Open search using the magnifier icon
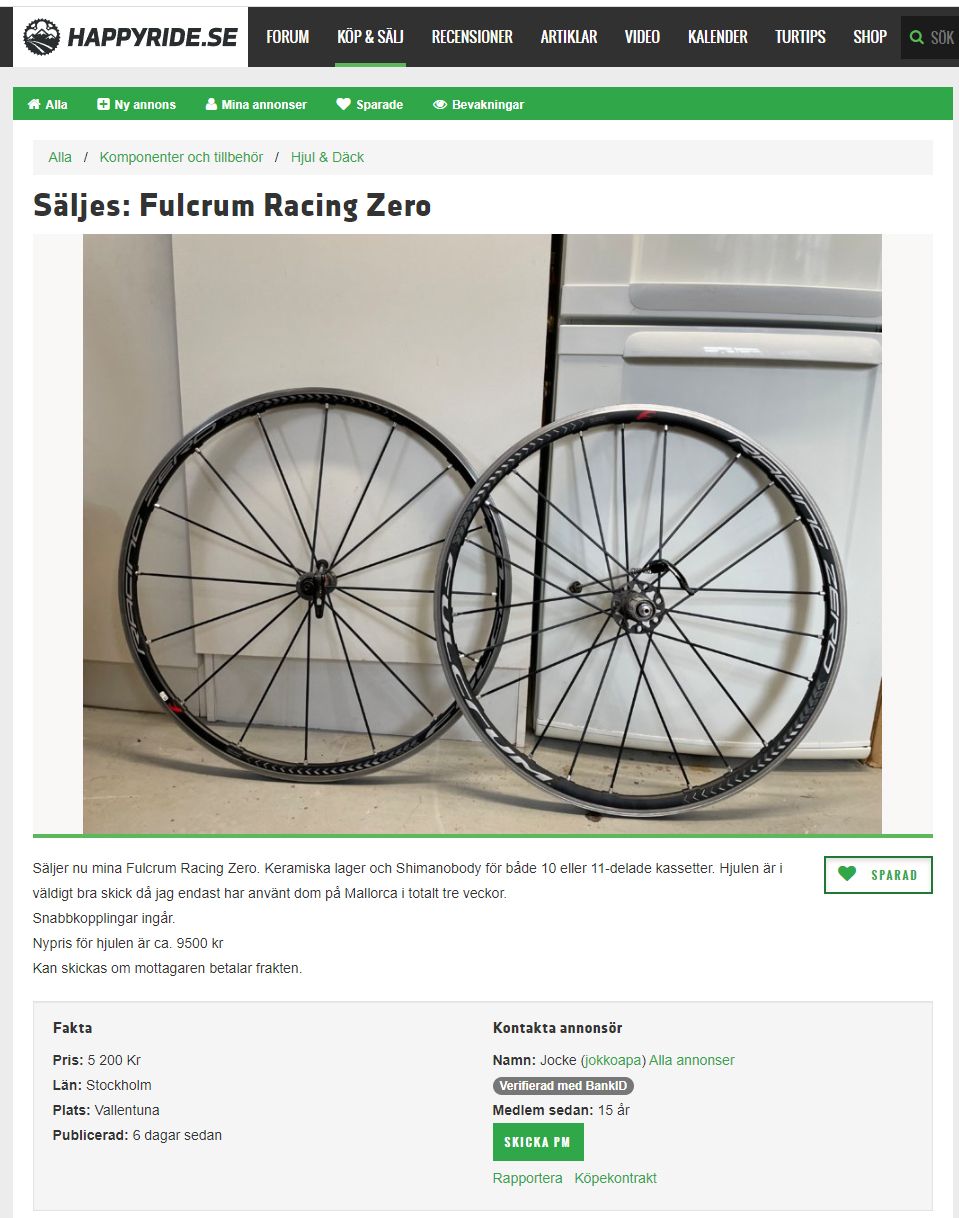Image resolution: width=959 pixels, height=1218 pixels. tap(916, 36)
